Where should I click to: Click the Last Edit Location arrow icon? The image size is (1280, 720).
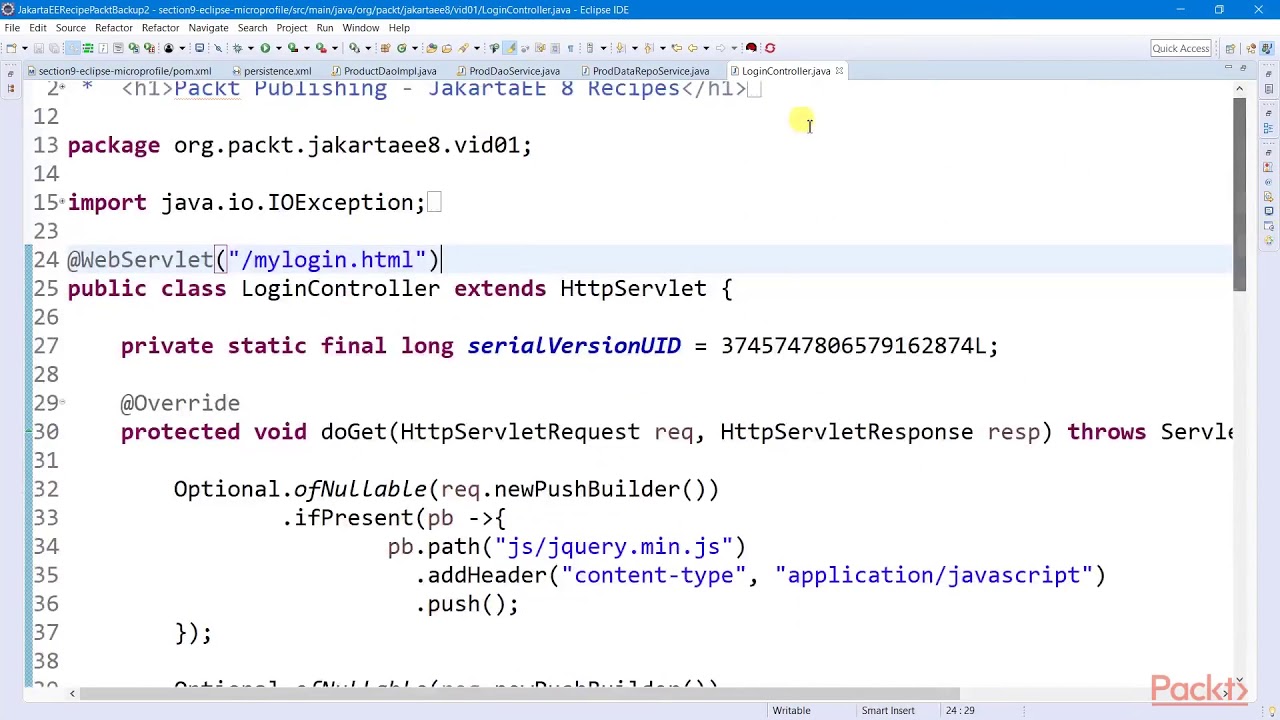[x=677, y=48]
